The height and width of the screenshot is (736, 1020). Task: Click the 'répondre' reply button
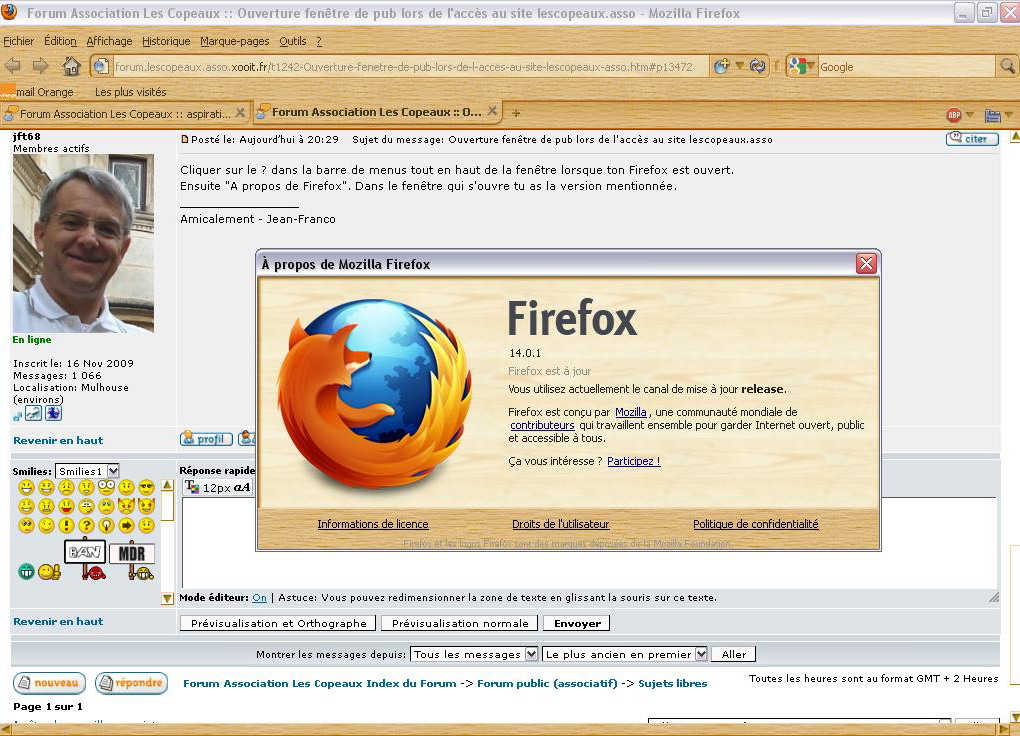point(131,683)
